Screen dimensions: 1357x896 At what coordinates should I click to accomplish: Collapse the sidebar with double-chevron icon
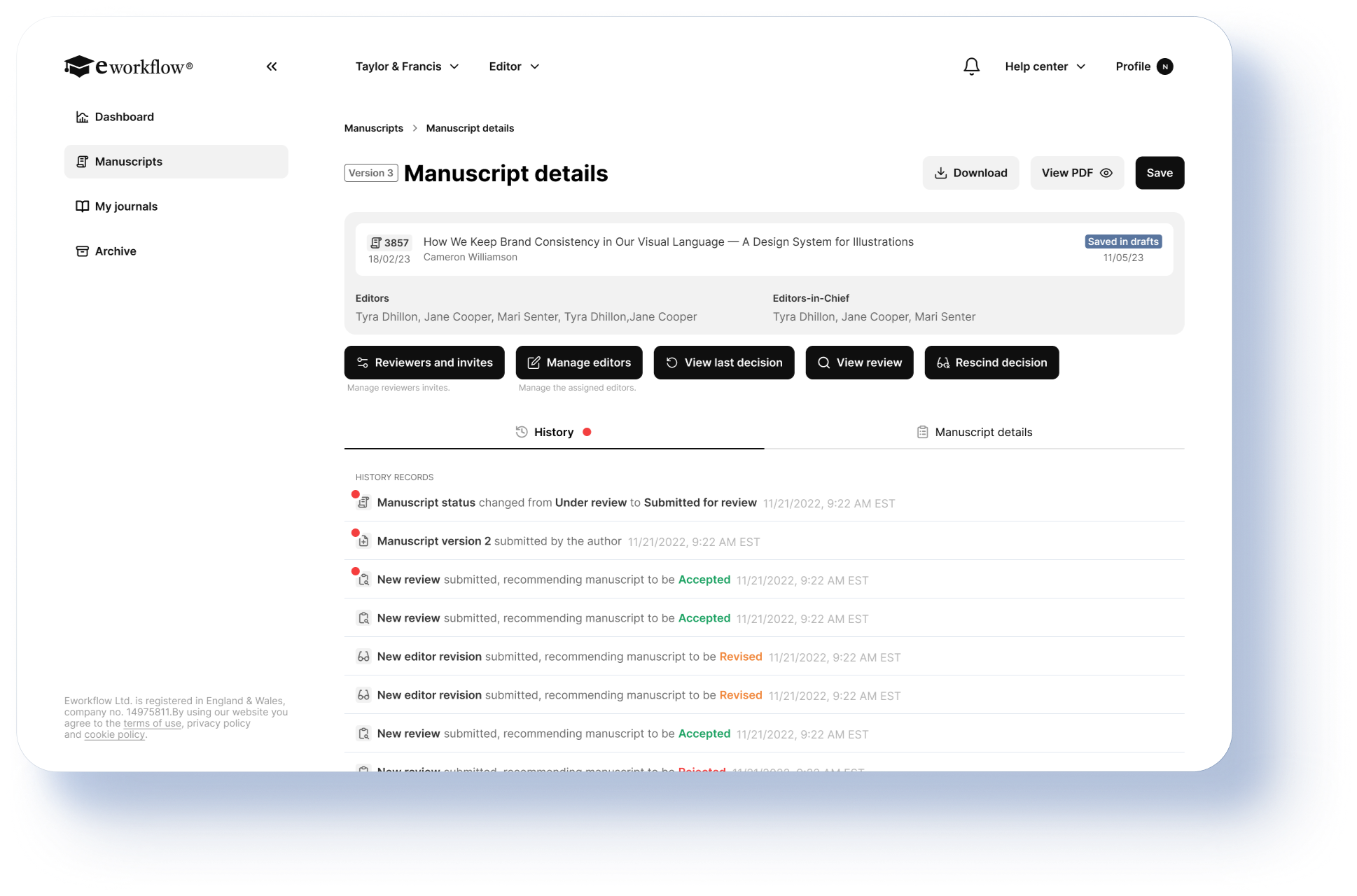click(272, 66)
